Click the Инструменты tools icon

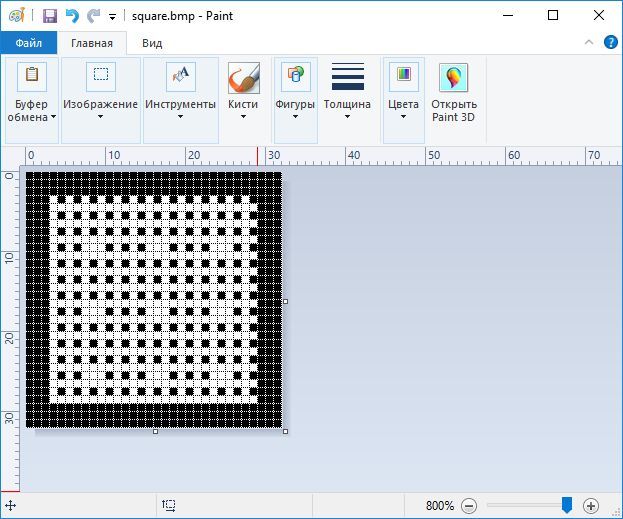click(x=181, y=76)
